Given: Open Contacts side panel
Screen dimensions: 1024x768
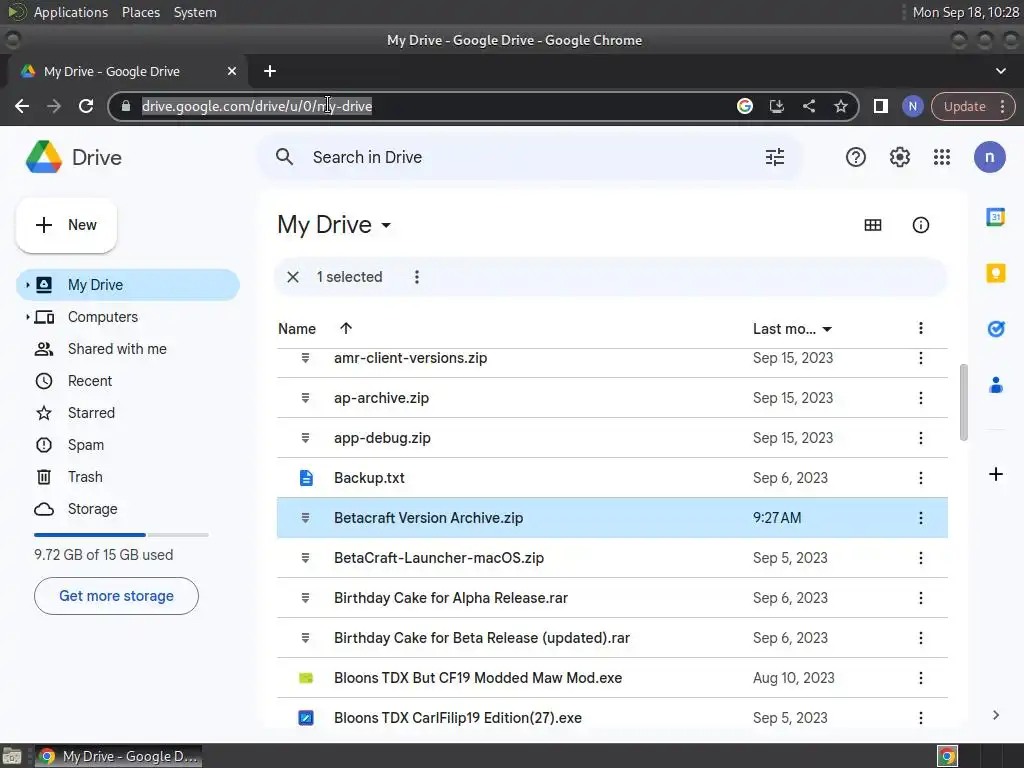Looking at the screenshot, I should click(995, 385).
